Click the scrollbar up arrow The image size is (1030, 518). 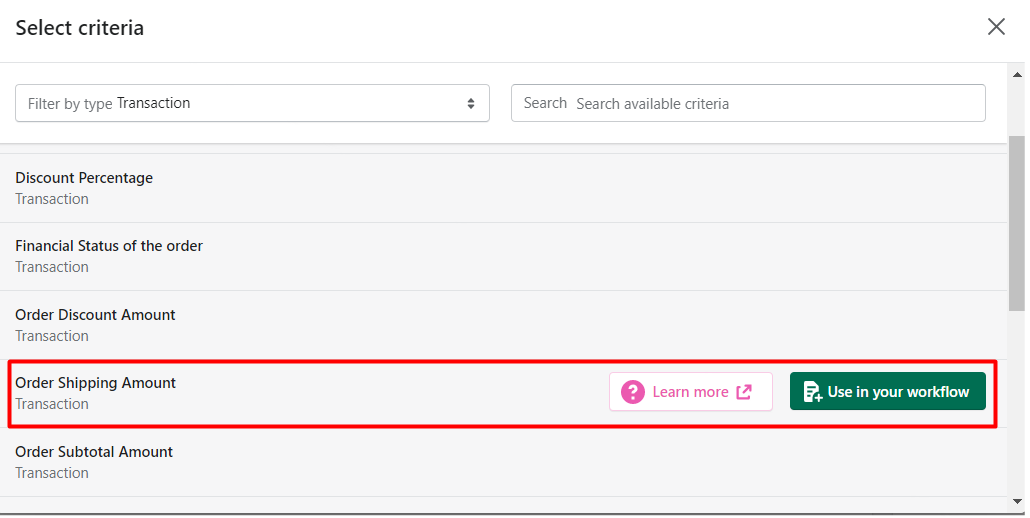(x=1018, y=75)
